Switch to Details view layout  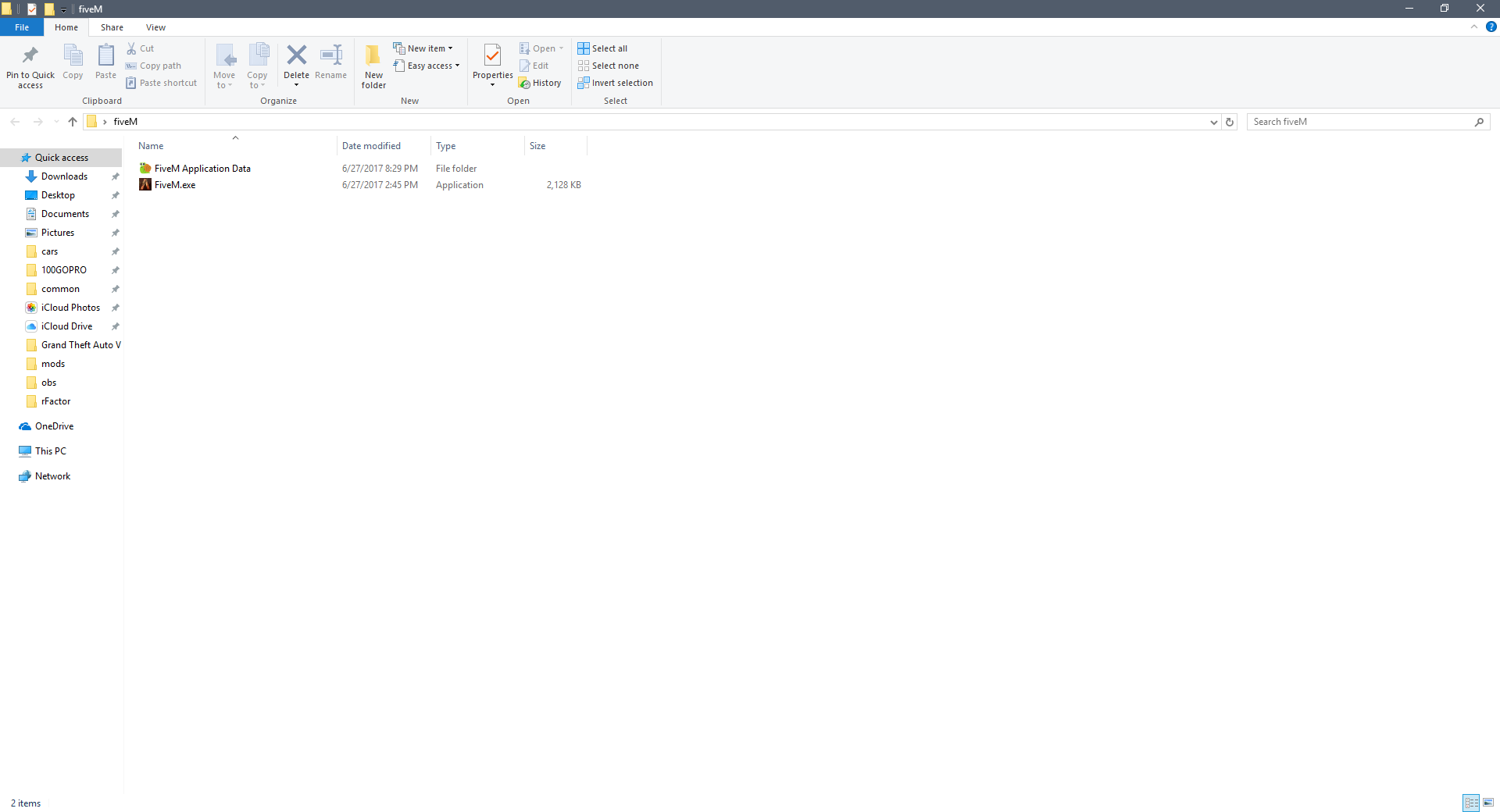(x=1471, y=803)
